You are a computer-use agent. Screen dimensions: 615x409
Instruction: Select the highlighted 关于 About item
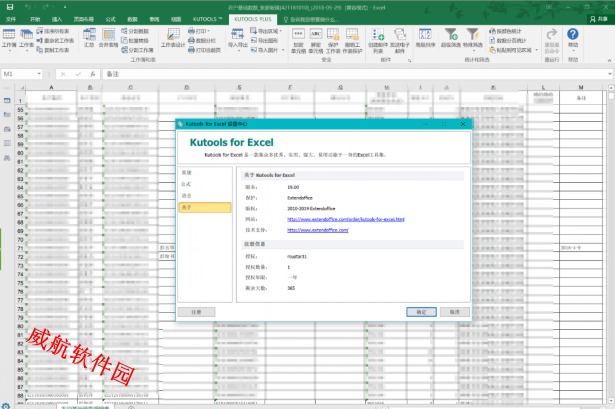click(x=205, y=207)
